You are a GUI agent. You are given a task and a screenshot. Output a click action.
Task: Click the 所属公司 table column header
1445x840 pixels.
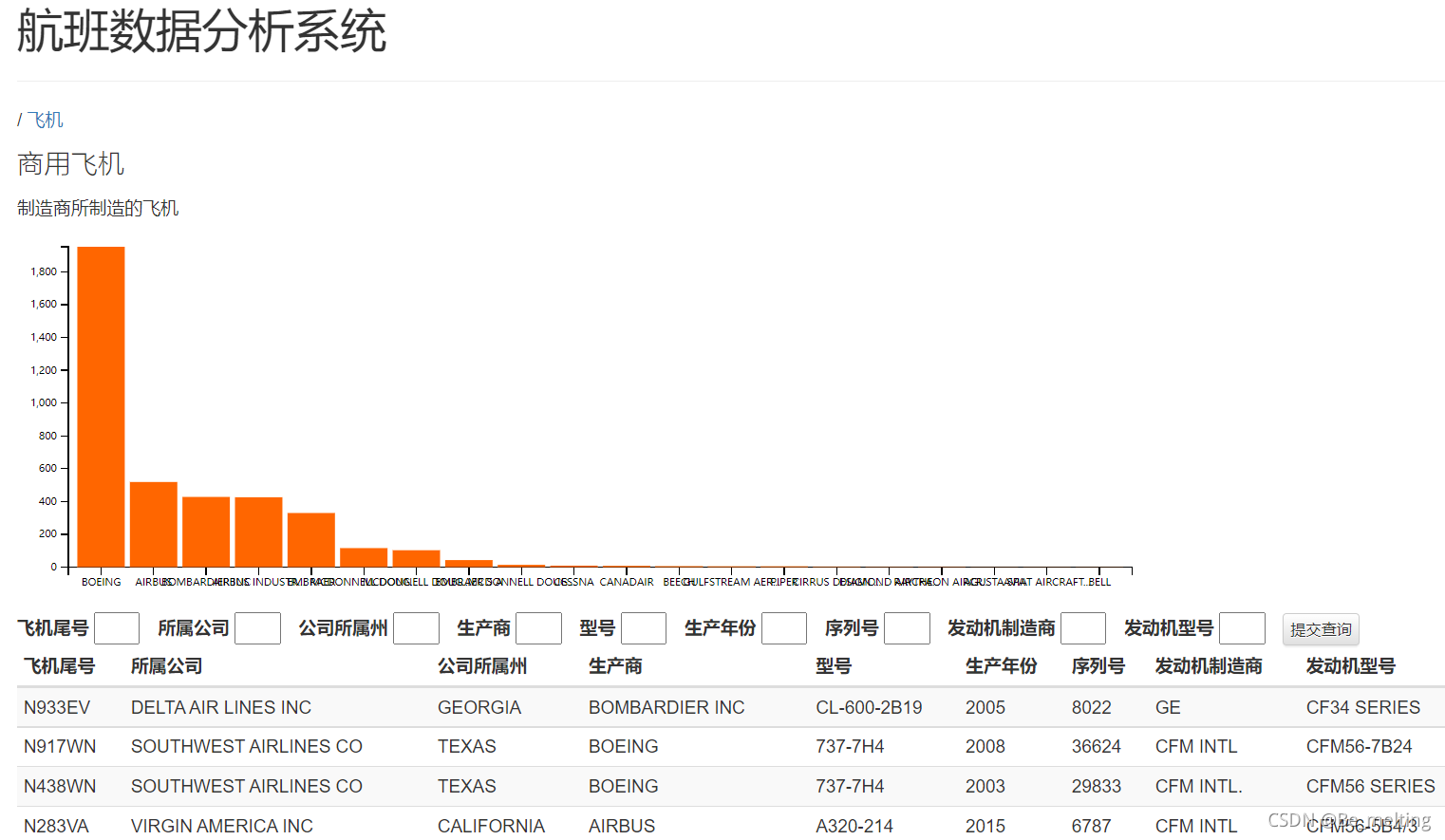click(x=167, y=666)
